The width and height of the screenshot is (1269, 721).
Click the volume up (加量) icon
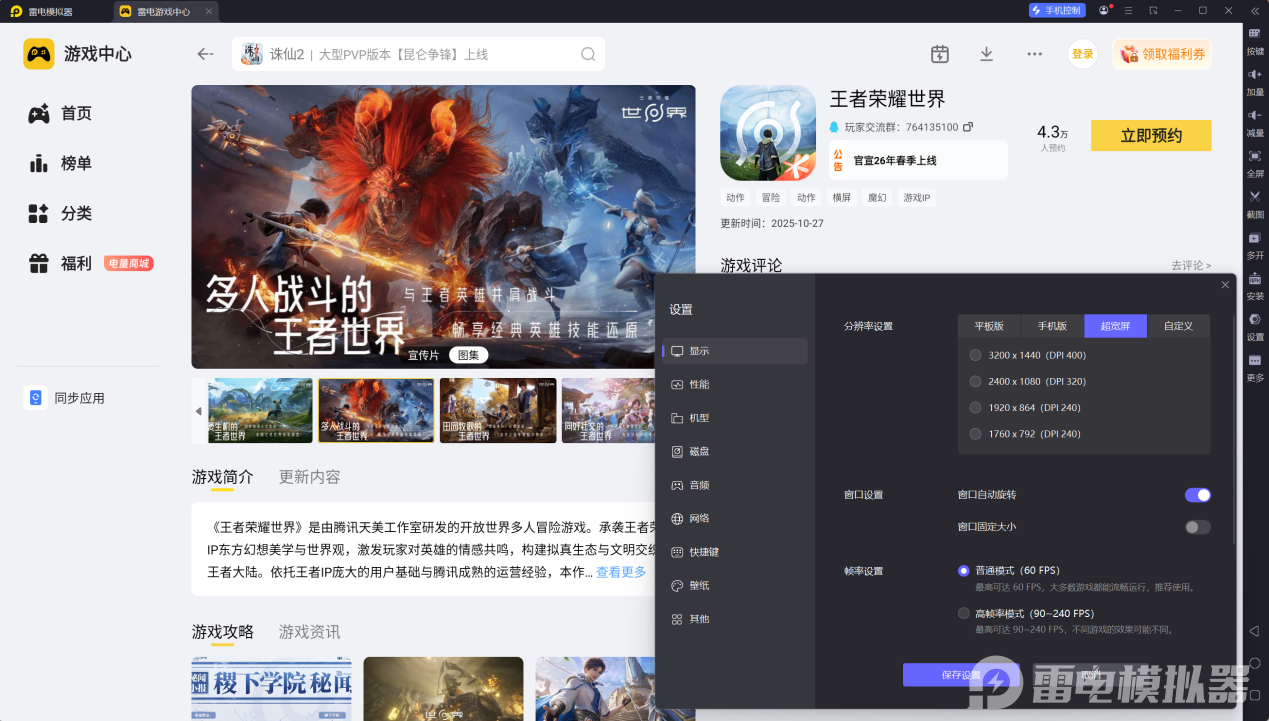[x=1255, y=75]
